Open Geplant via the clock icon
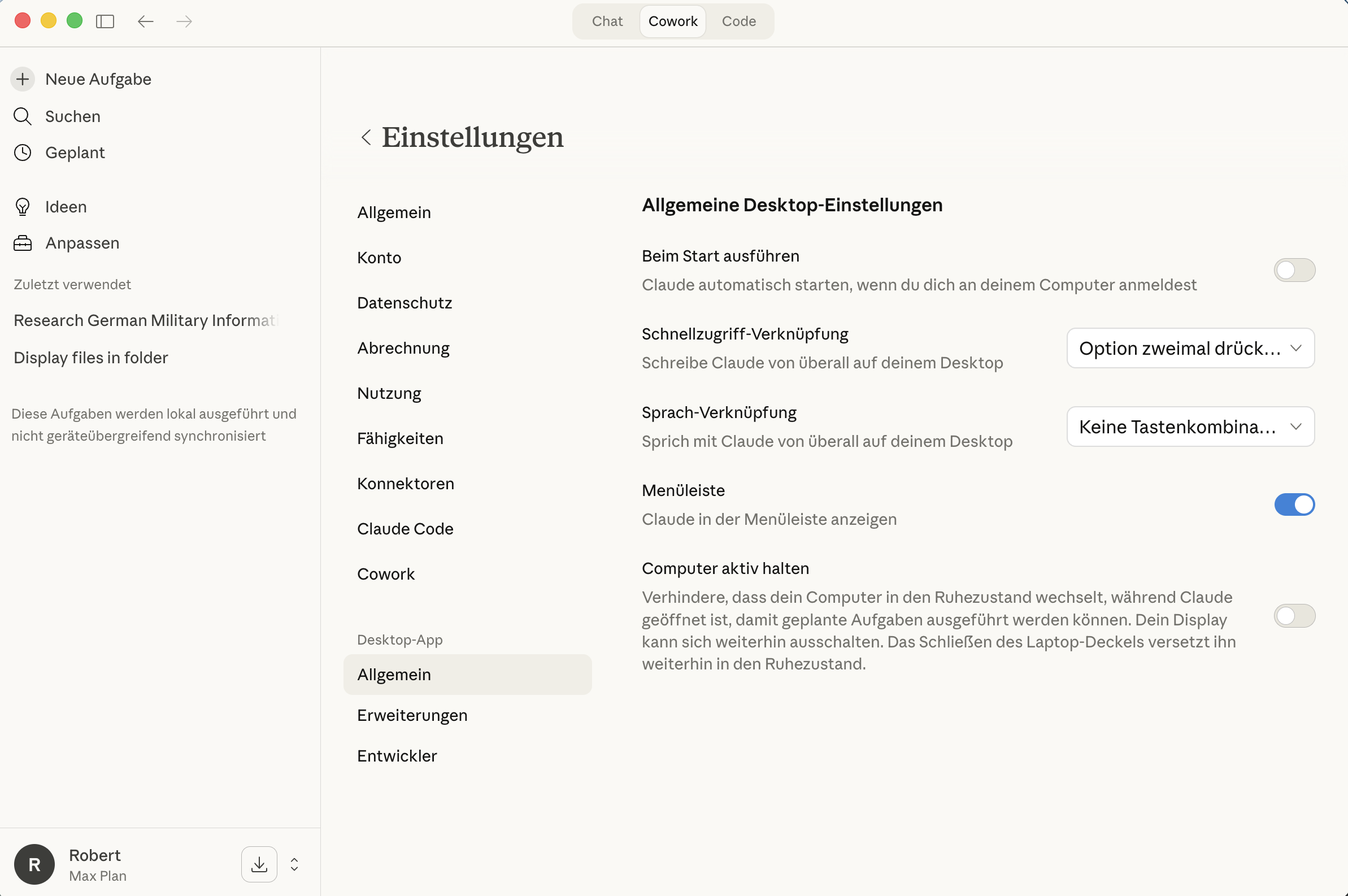The height and width of the screenshot is (896, 1348). tap(22, 152)
